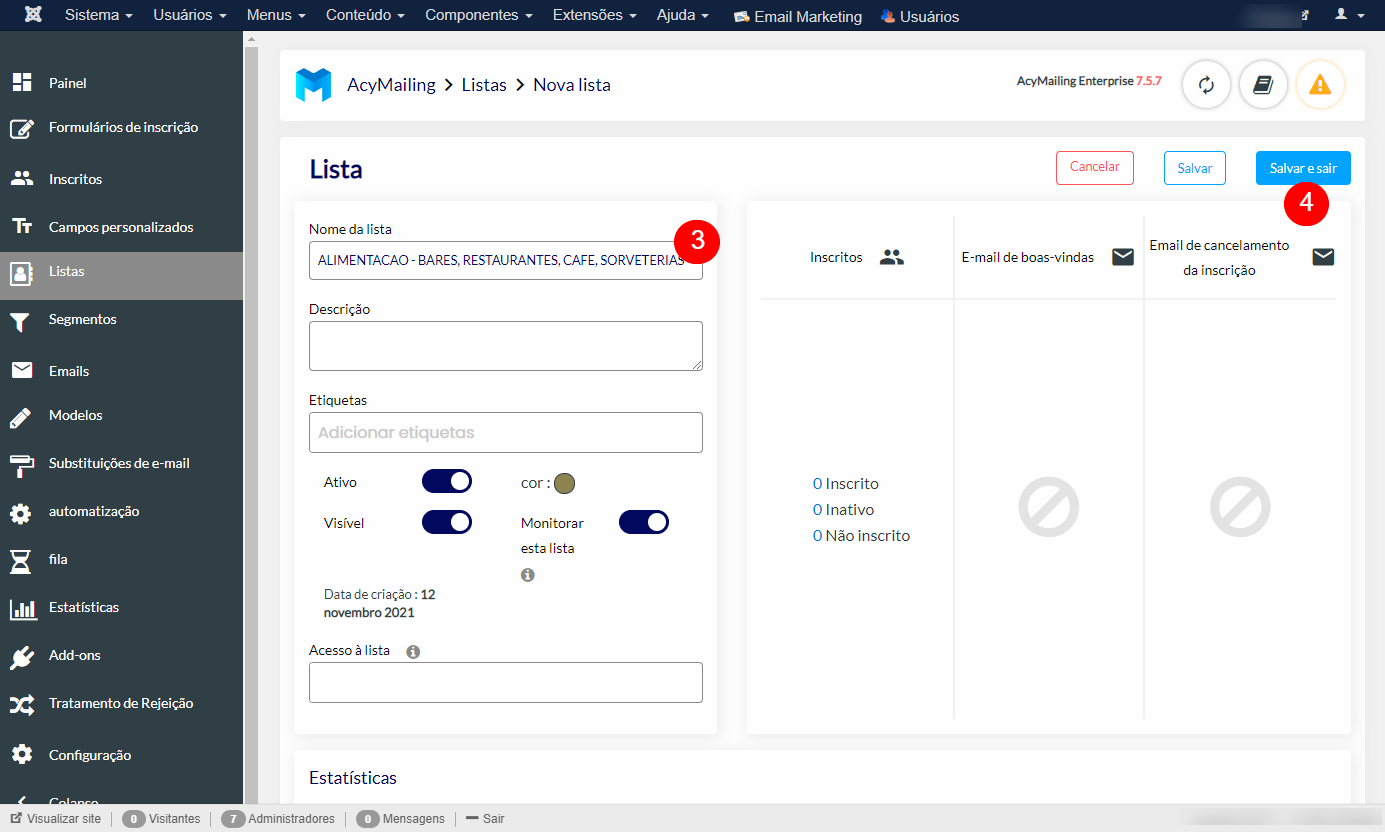Click the unsubscribe email envelope icon
This screenshot has width=1385, height=832.
click(1322, 256)
